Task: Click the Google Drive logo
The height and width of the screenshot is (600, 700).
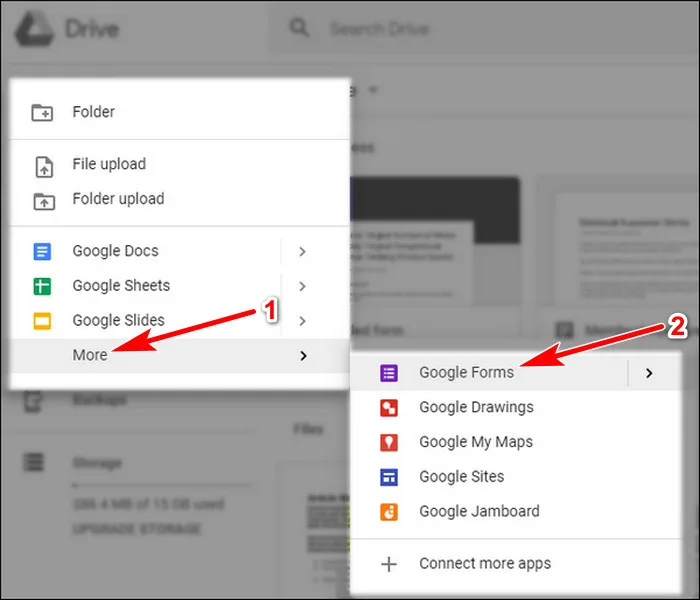Action: click(x=35, y=29)
